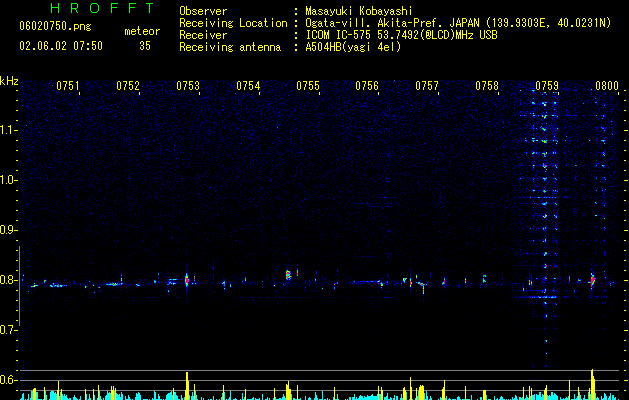629x400 pixels.
Task: Click the meteor count 35
Action: coord(145,46)
